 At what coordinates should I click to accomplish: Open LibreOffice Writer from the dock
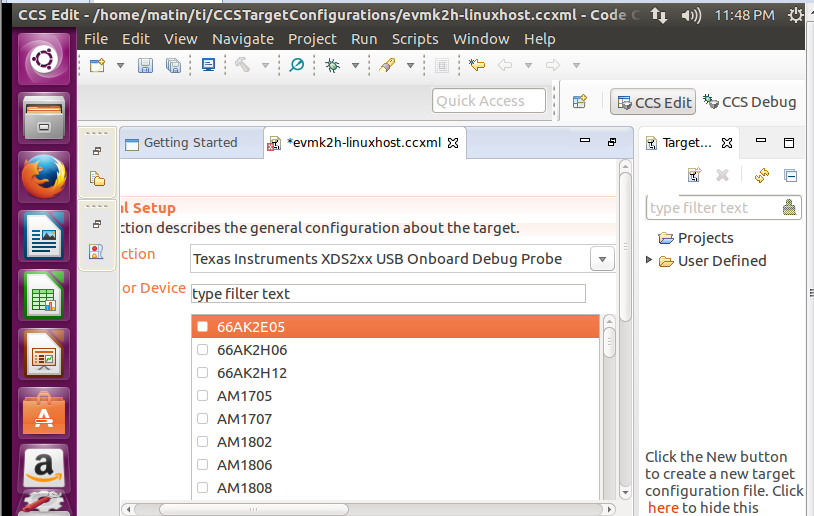(44, 236)
